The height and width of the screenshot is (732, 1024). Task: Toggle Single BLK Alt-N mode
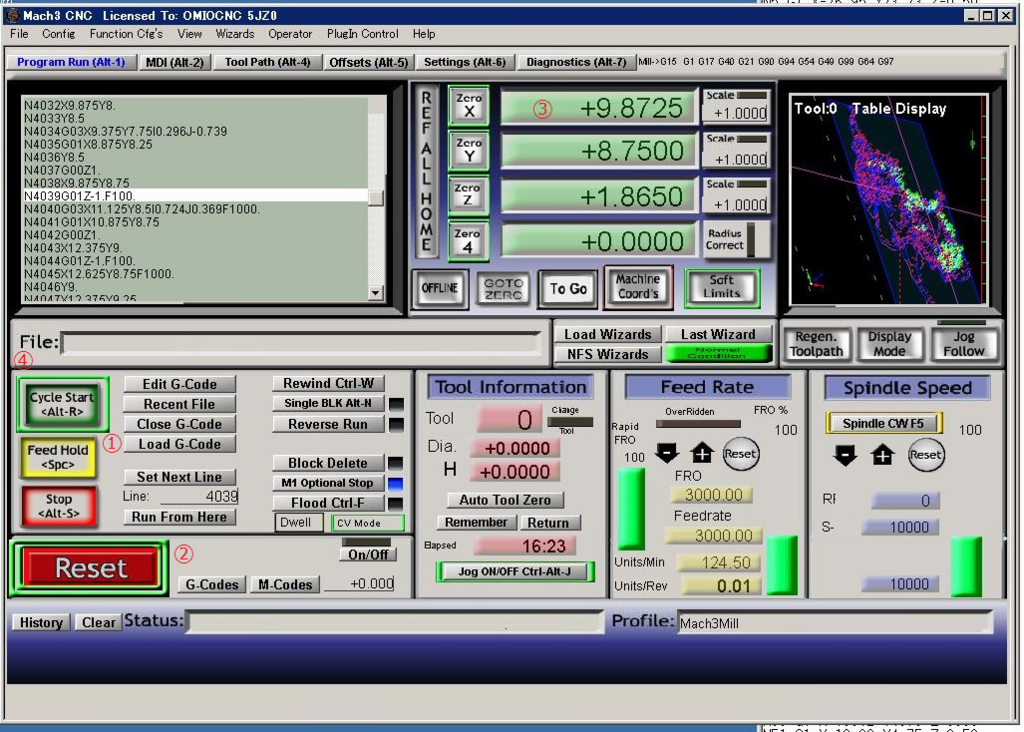tap(328, 404)
